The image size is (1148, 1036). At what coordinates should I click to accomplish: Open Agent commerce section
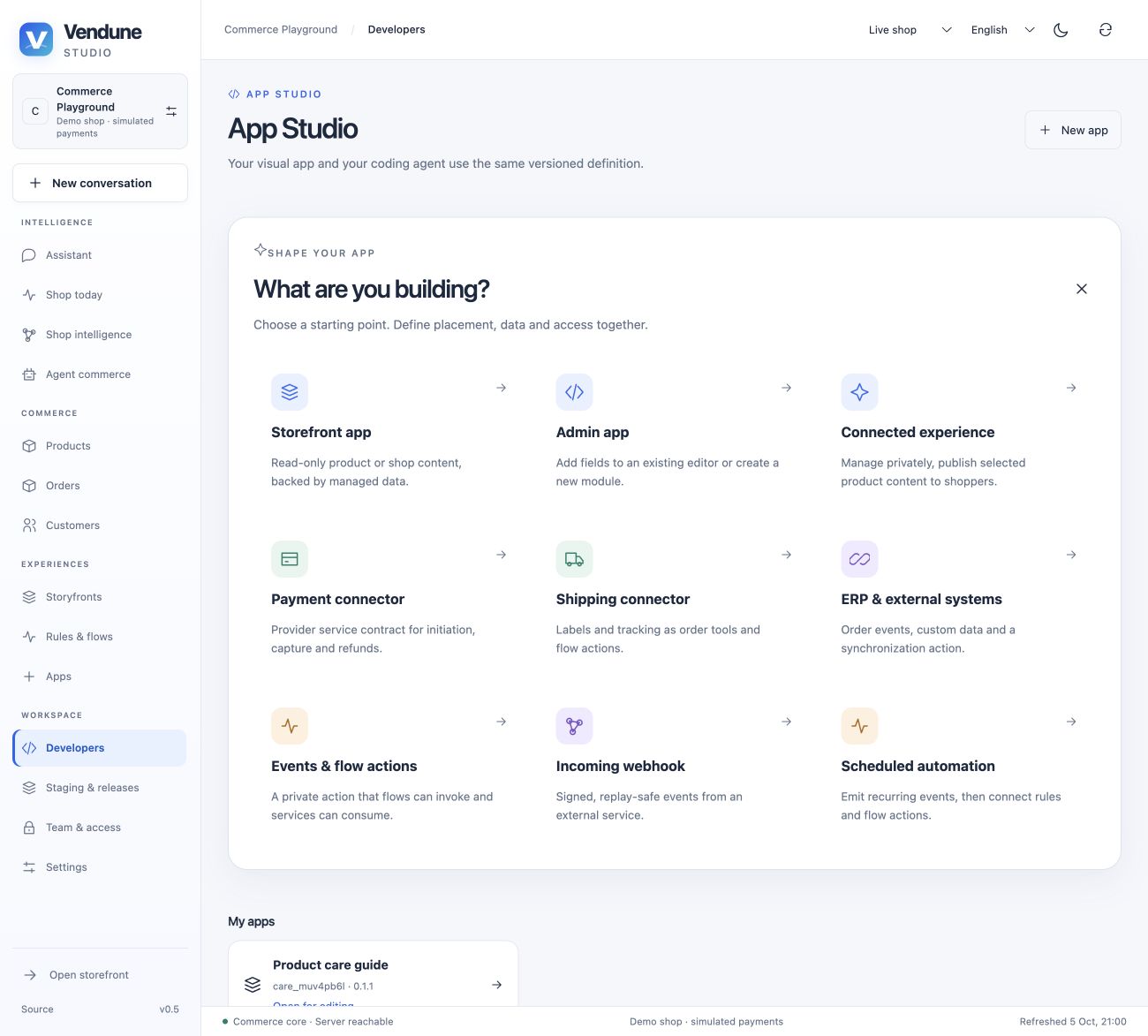[x=100, y=374]
